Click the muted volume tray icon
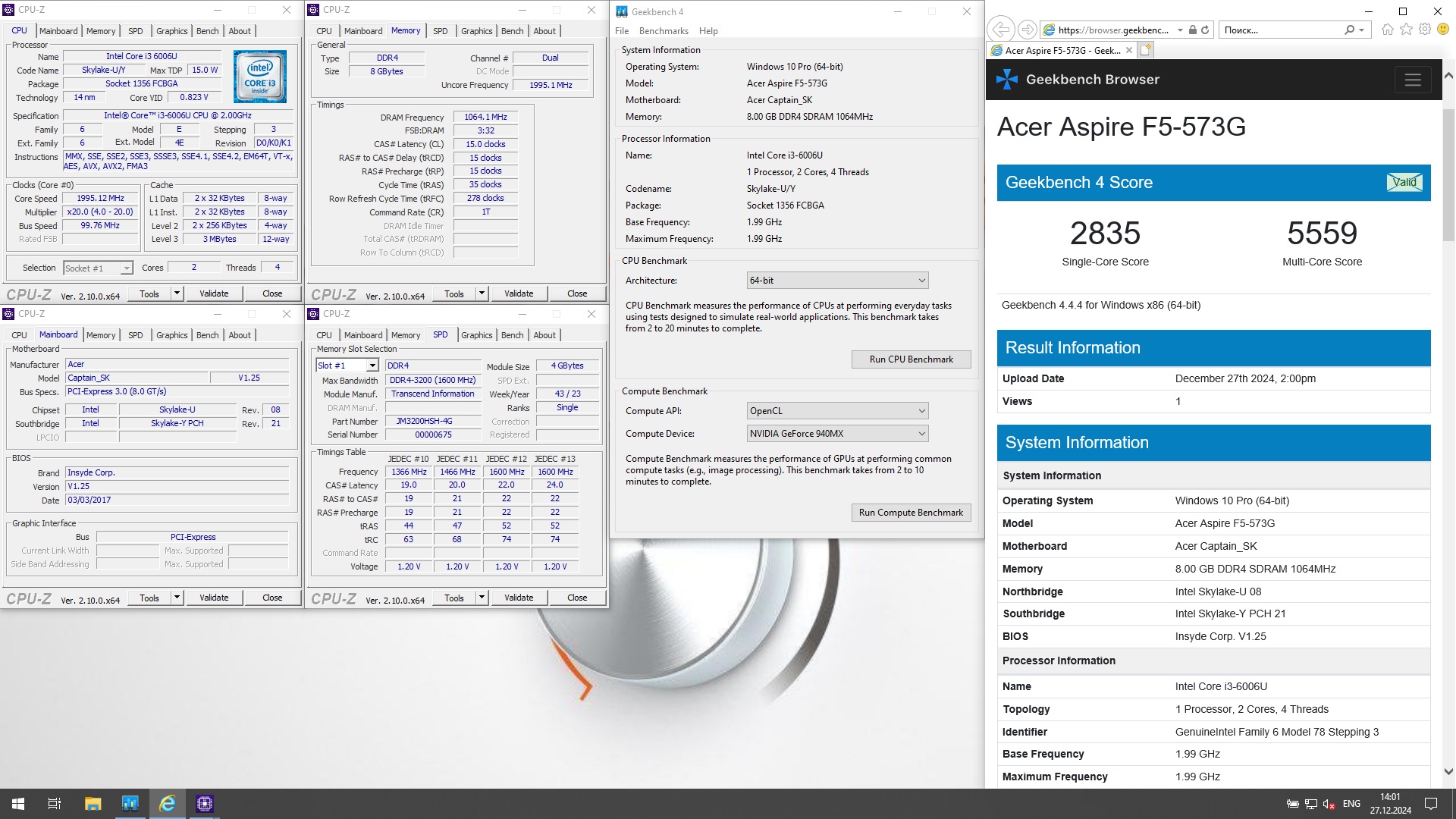 click(x=1329, y=804)
